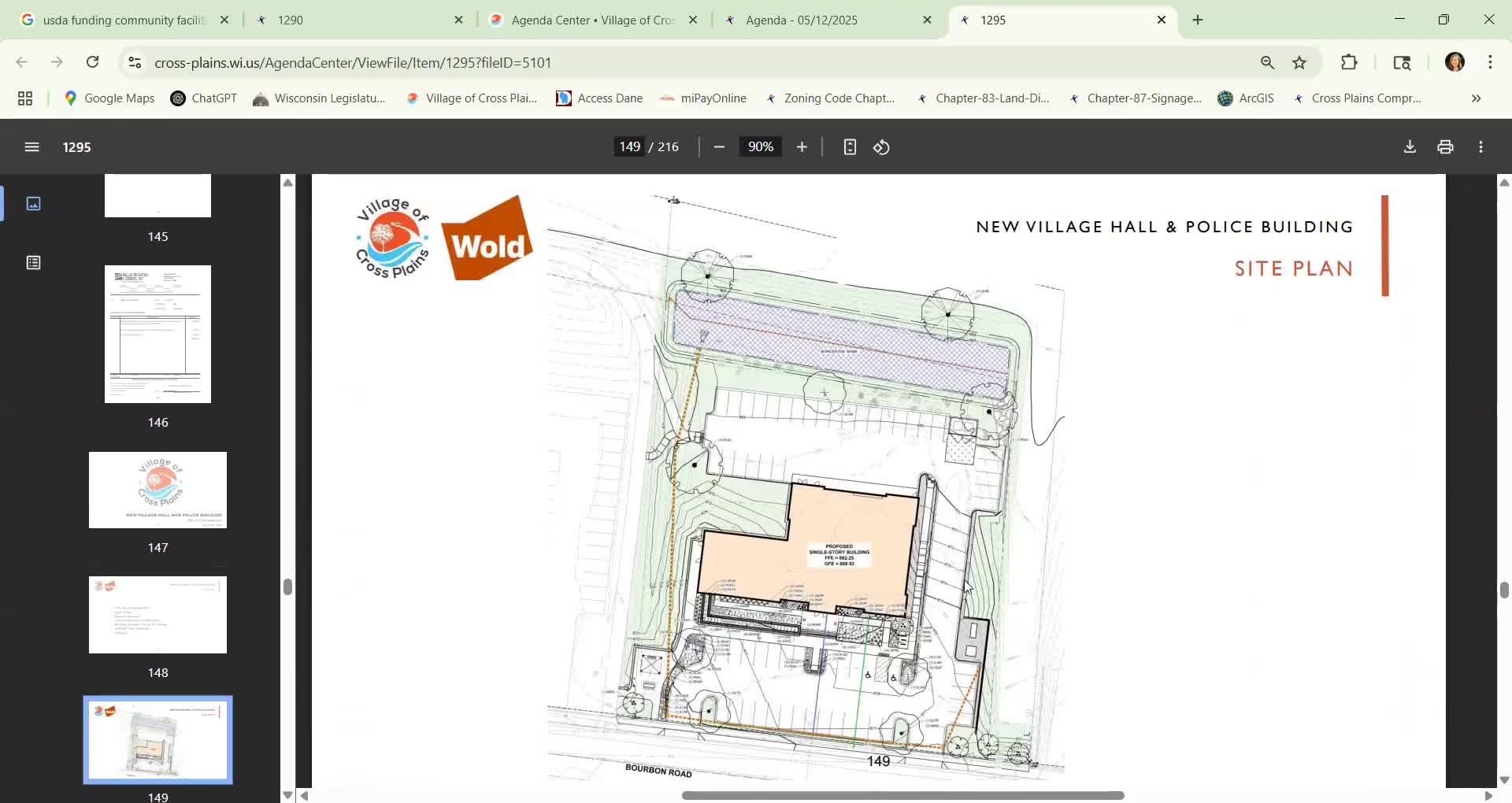
Task: Open PDF viewer more actions menu
Action: point(1481,147)
